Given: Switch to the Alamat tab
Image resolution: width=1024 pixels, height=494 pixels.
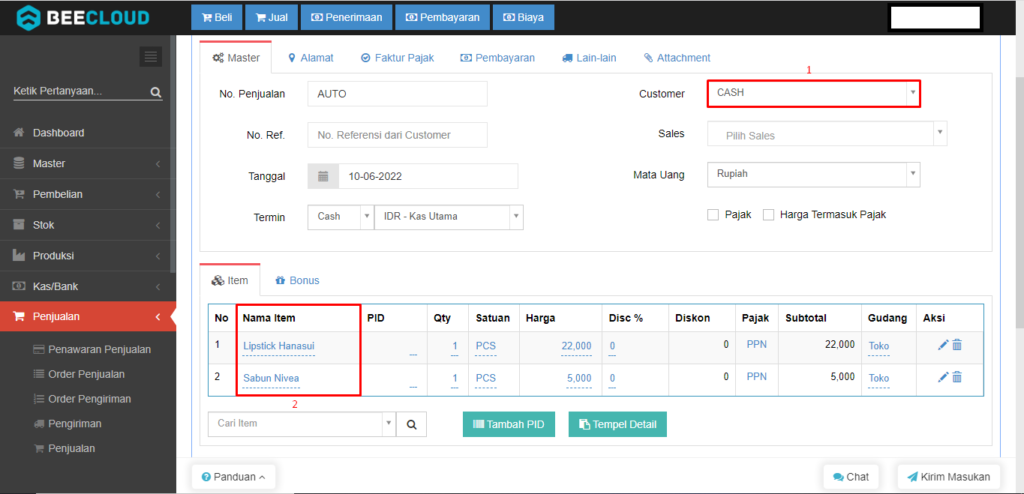Looking at the screenshot, I should 311,58.
